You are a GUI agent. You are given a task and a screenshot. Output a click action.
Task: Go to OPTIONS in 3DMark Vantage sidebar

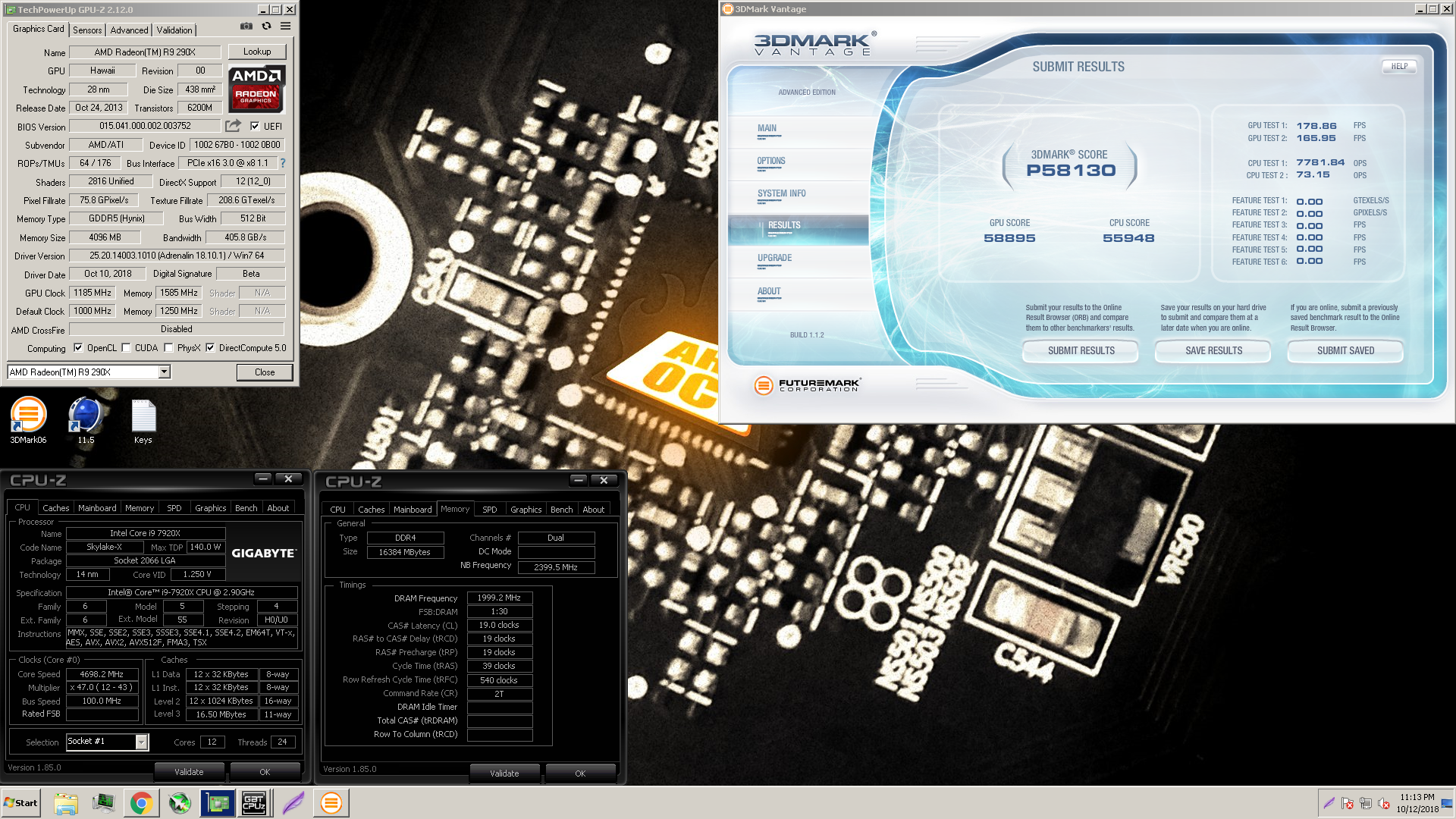click(x=770, y=161)
